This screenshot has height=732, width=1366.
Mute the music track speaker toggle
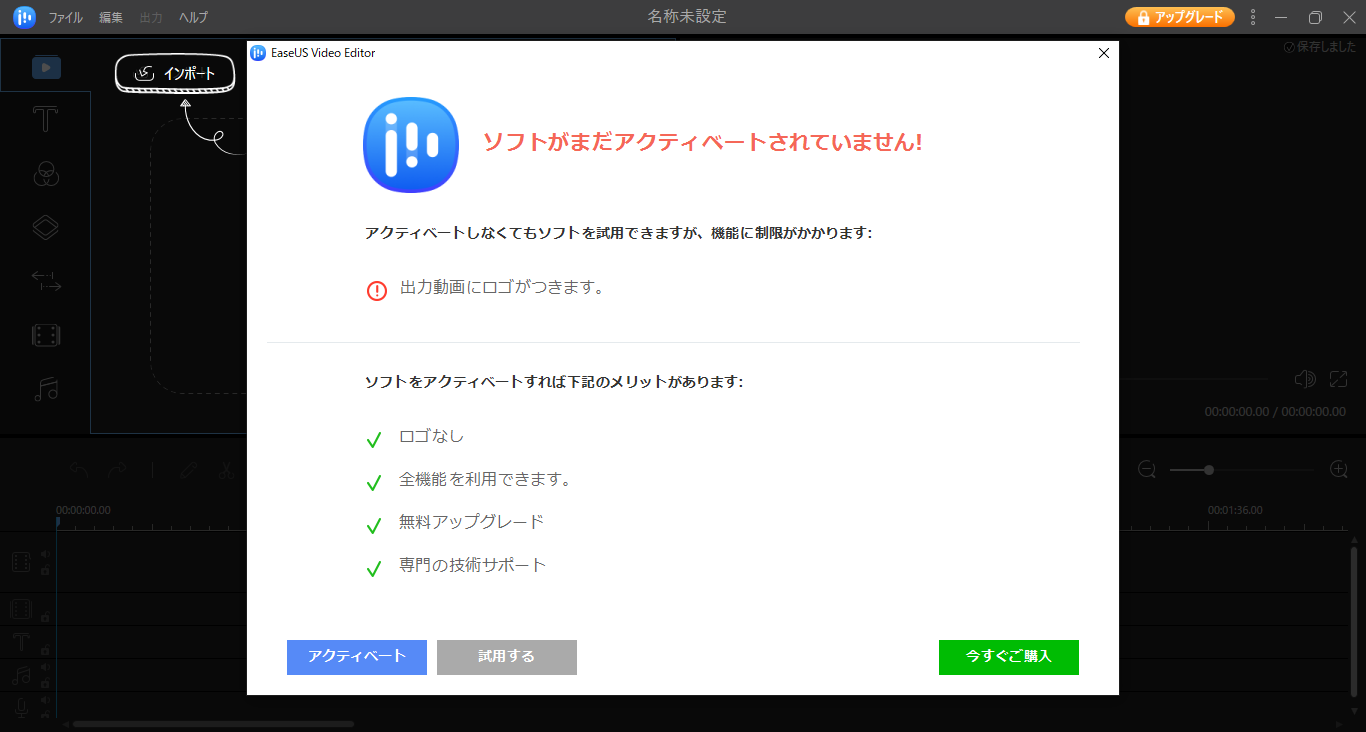point(44,667)
